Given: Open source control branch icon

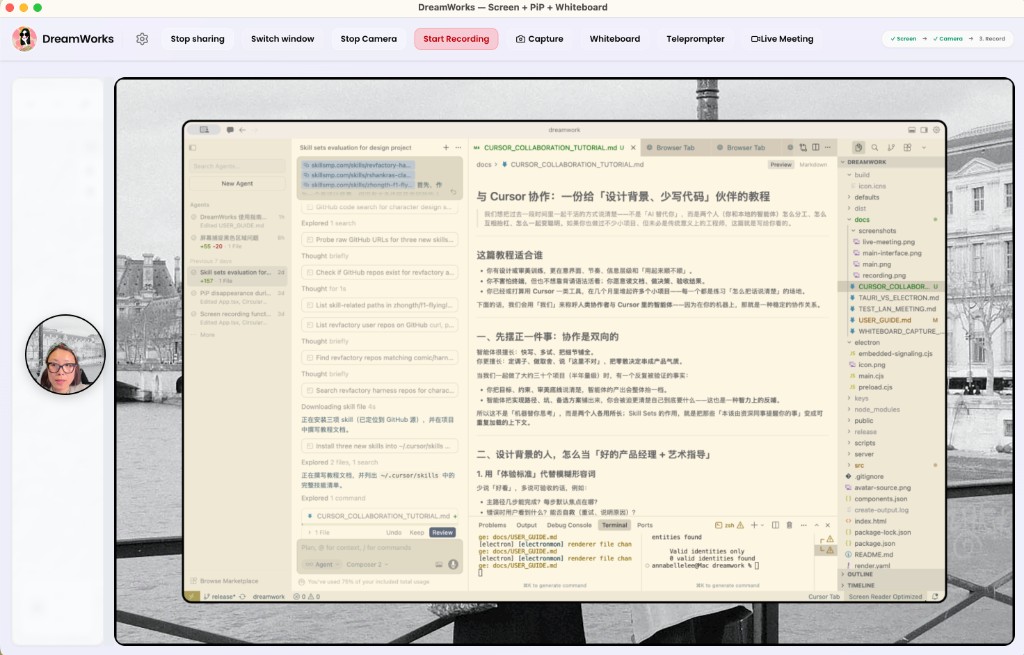Looking at the screenshot, I should [891, 148].
